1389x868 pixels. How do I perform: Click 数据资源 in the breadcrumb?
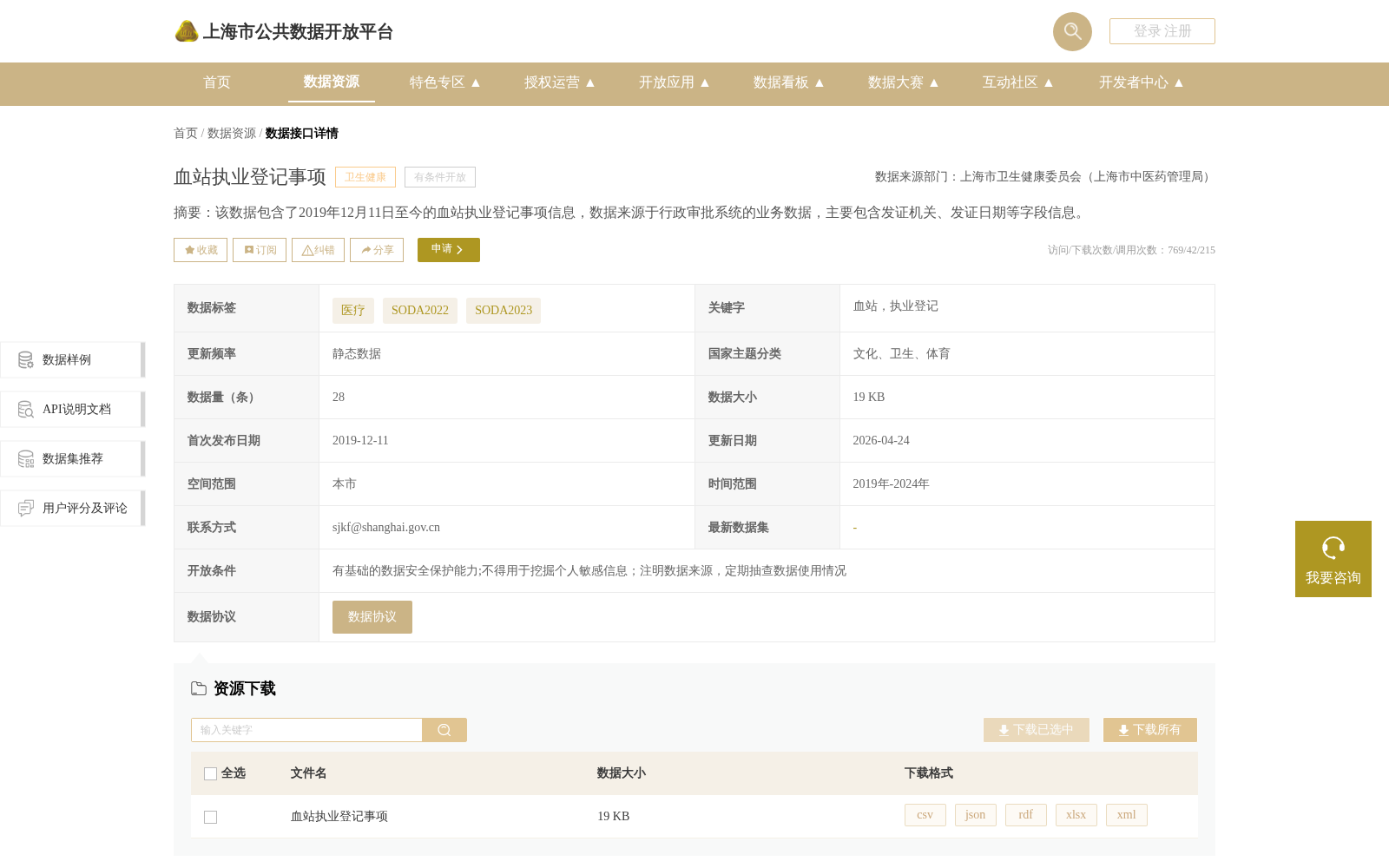pos(232,133)
